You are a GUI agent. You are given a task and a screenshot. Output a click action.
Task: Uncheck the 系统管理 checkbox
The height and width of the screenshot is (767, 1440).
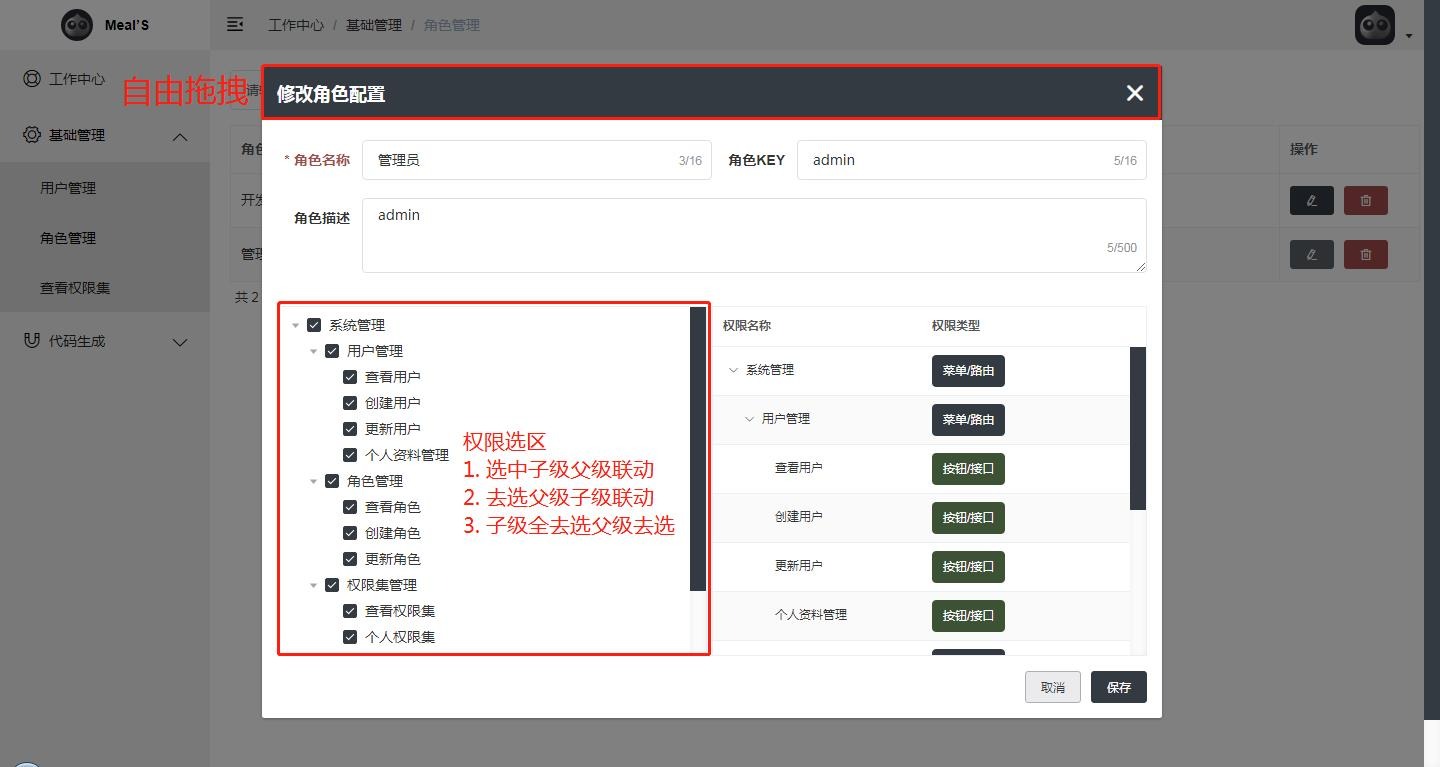(314, 325)
